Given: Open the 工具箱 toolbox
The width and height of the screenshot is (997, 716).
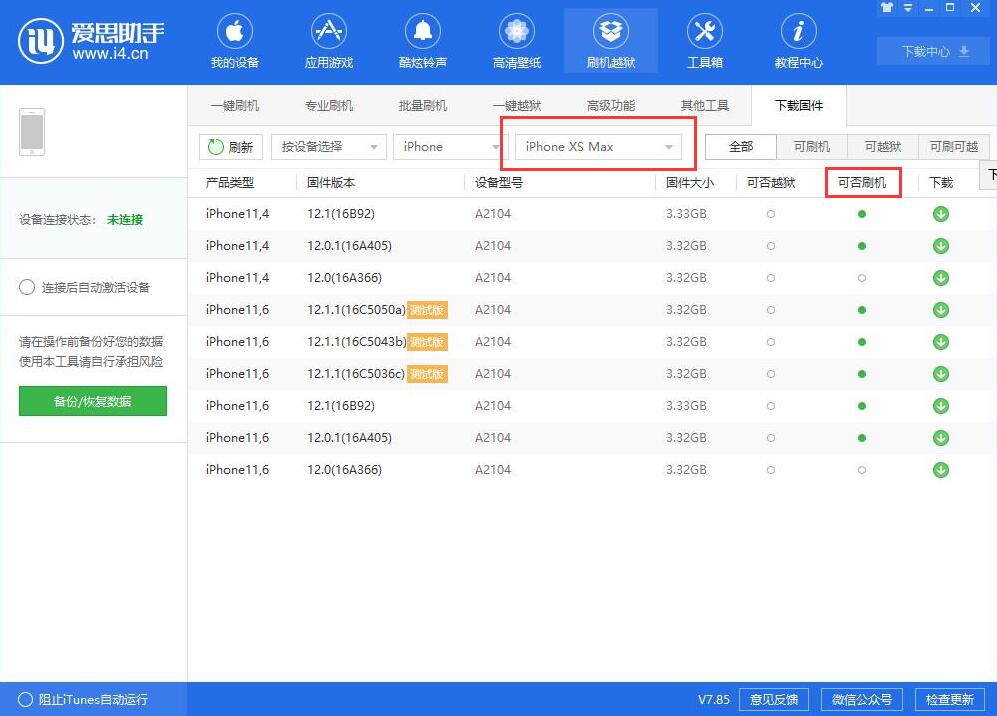Looking at the screenshot, I should click(704, 40).
